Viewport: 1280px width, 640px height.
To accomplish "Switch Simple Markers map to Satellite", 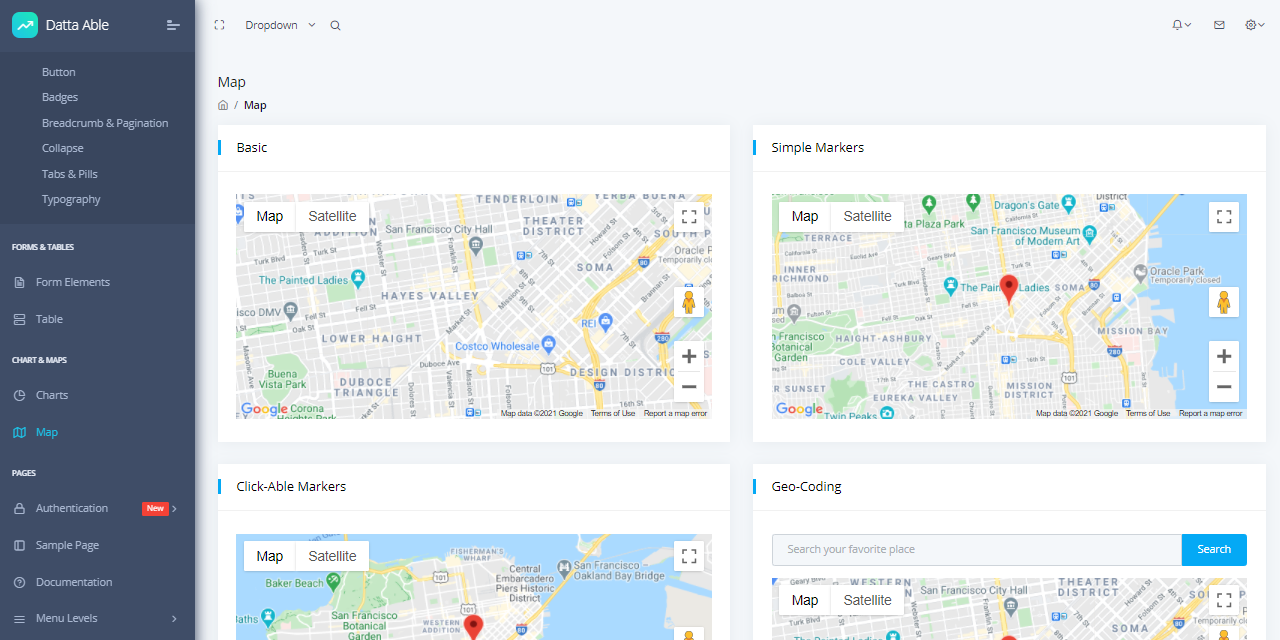I will (x=867, y=216).
